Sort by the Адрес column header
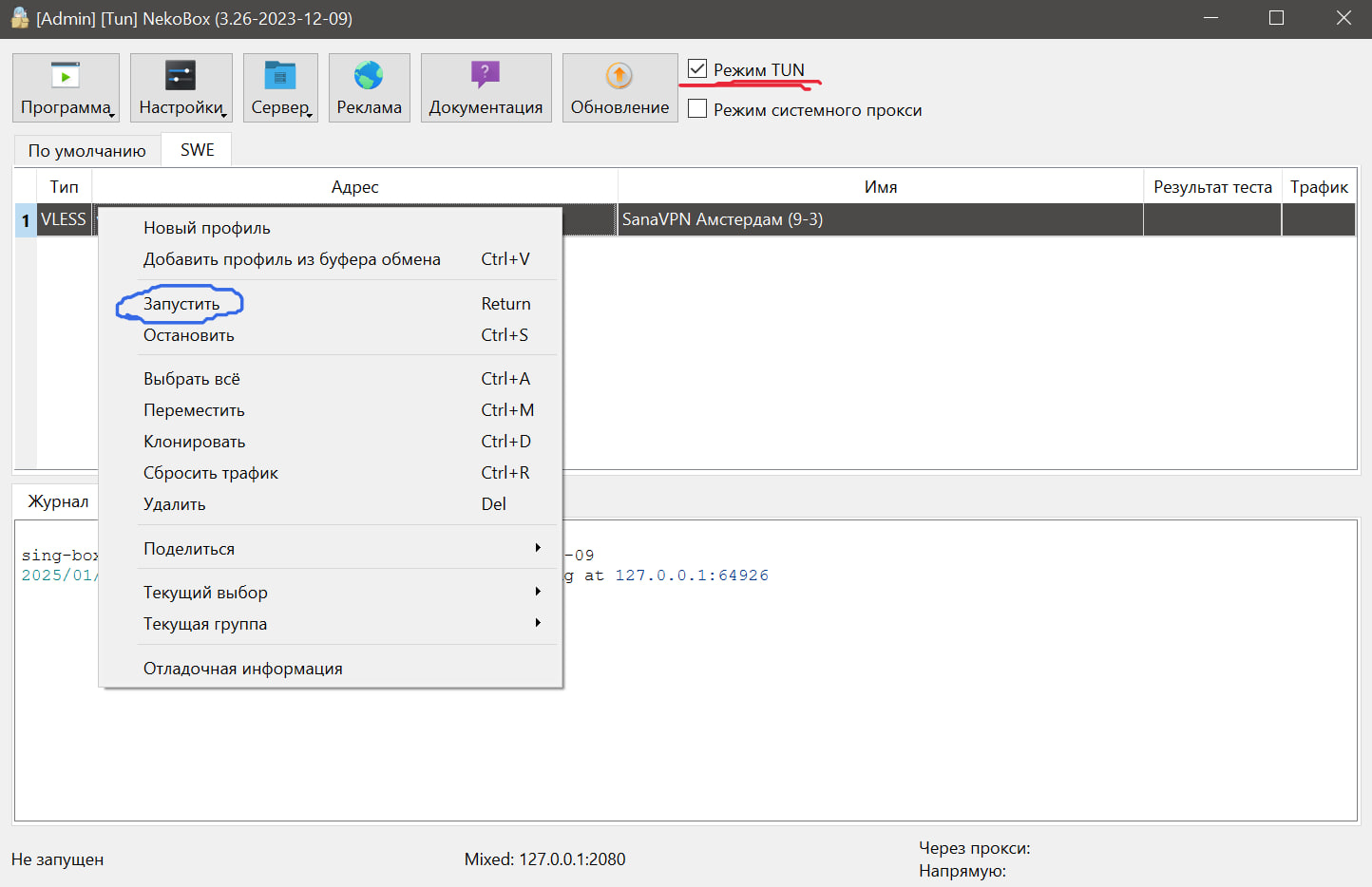The image size is (1372, 887). click(x=355, y=187)
